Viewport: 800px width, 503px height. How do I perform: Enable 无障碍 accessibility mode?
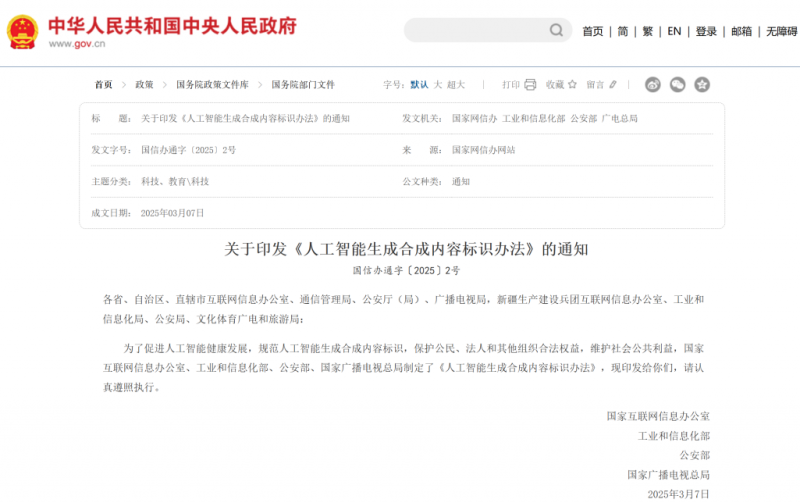pos(781,32)
